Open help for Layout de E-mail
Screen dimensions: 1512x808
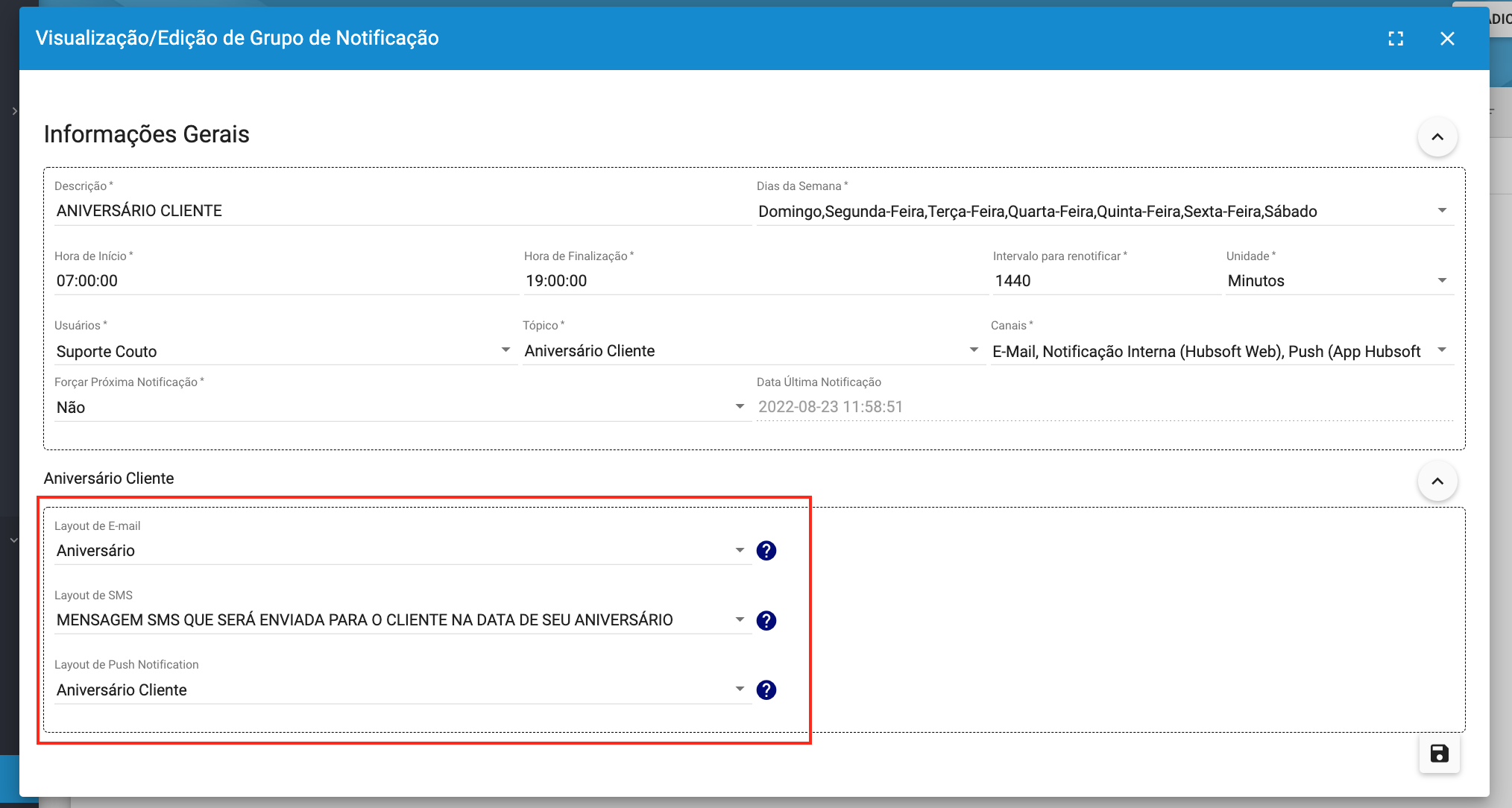pyautogui.click(x=766, y=551)
